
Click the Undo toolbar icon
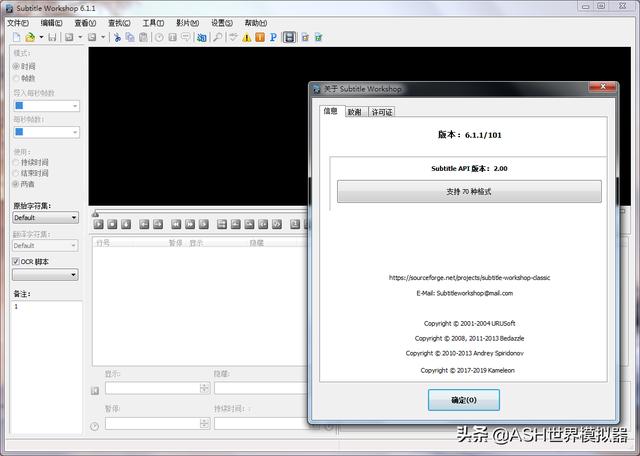[x=69, y=38]
